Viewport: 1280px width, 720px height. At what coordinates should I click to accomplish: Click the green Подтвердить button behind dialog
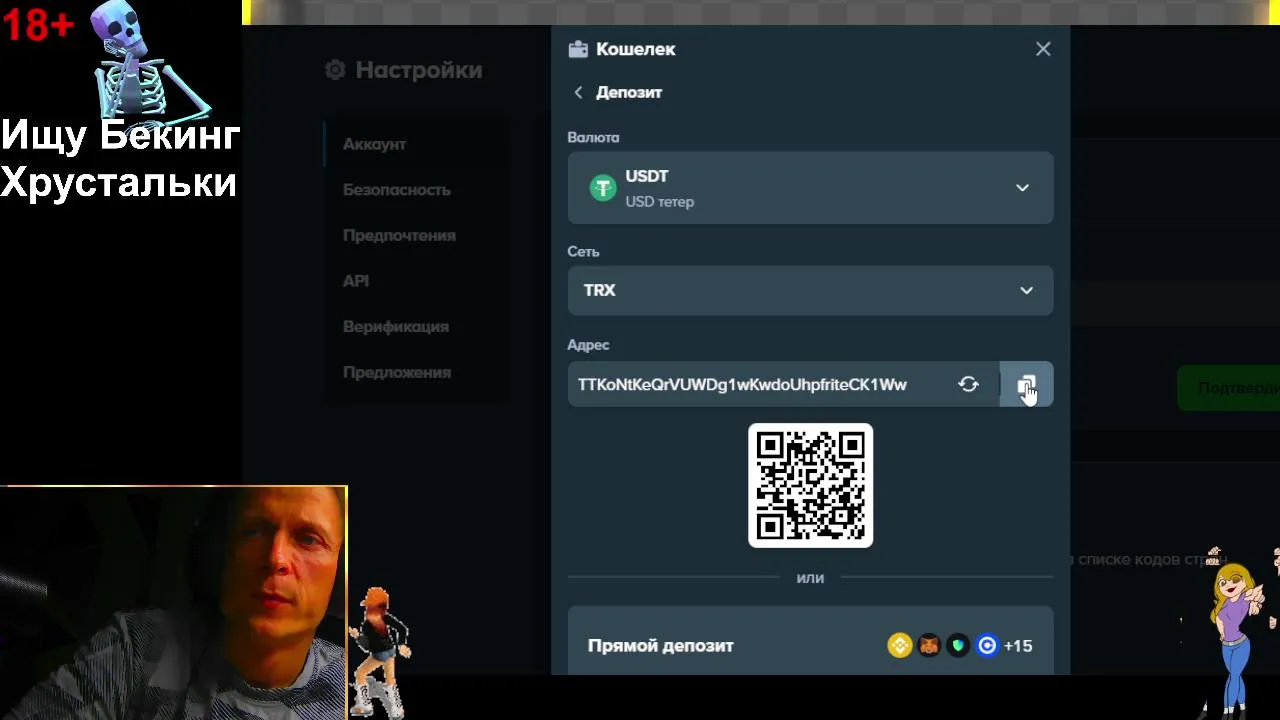(x=1229, y=388)
